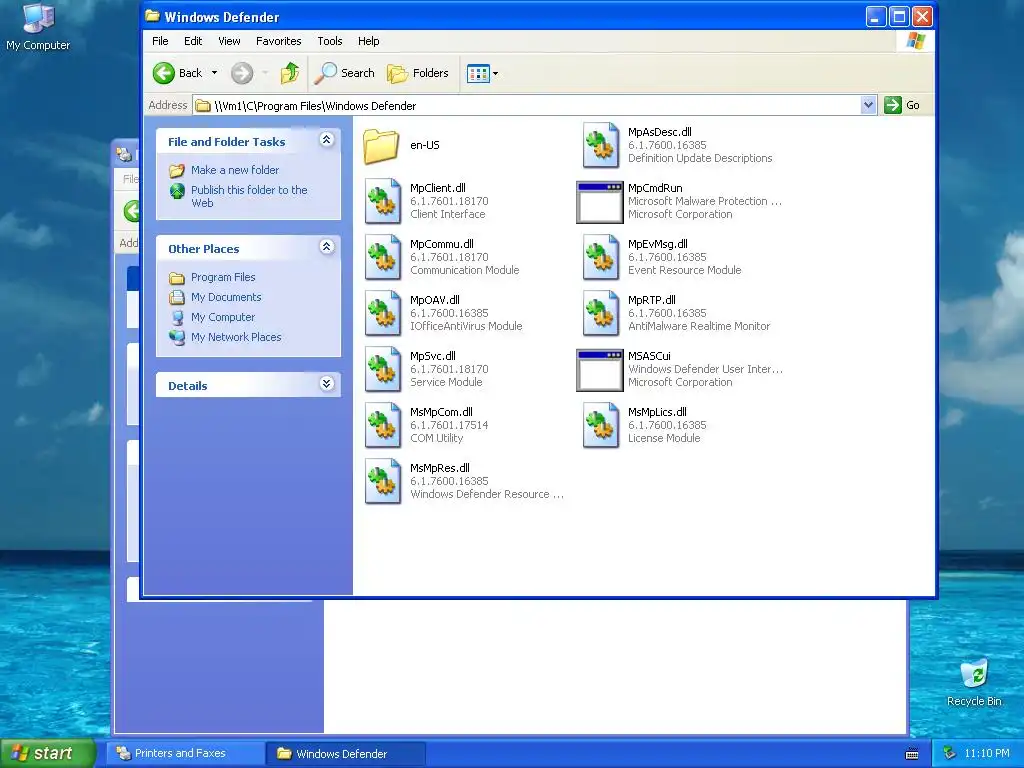Click the Forward arrow button

pyautogui.click(x=242, y=73)
